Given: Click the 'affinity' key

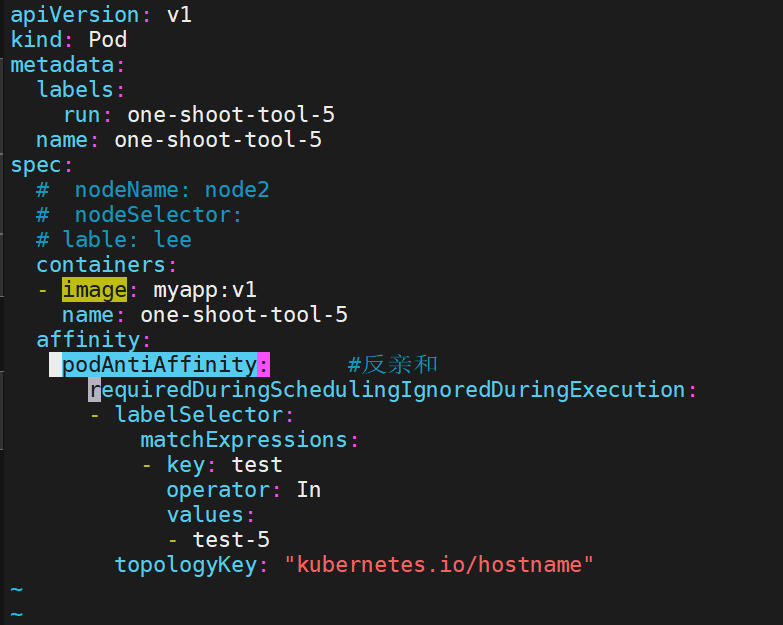Looking at the screenshot, I should tap(88, 340).
